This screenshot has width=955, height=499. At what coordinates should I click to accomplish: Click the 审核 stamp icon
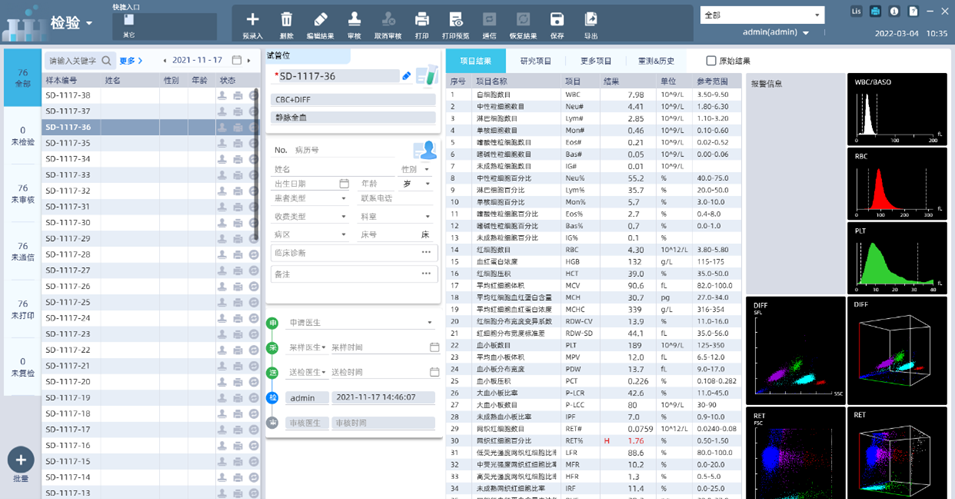coord(354,19)
